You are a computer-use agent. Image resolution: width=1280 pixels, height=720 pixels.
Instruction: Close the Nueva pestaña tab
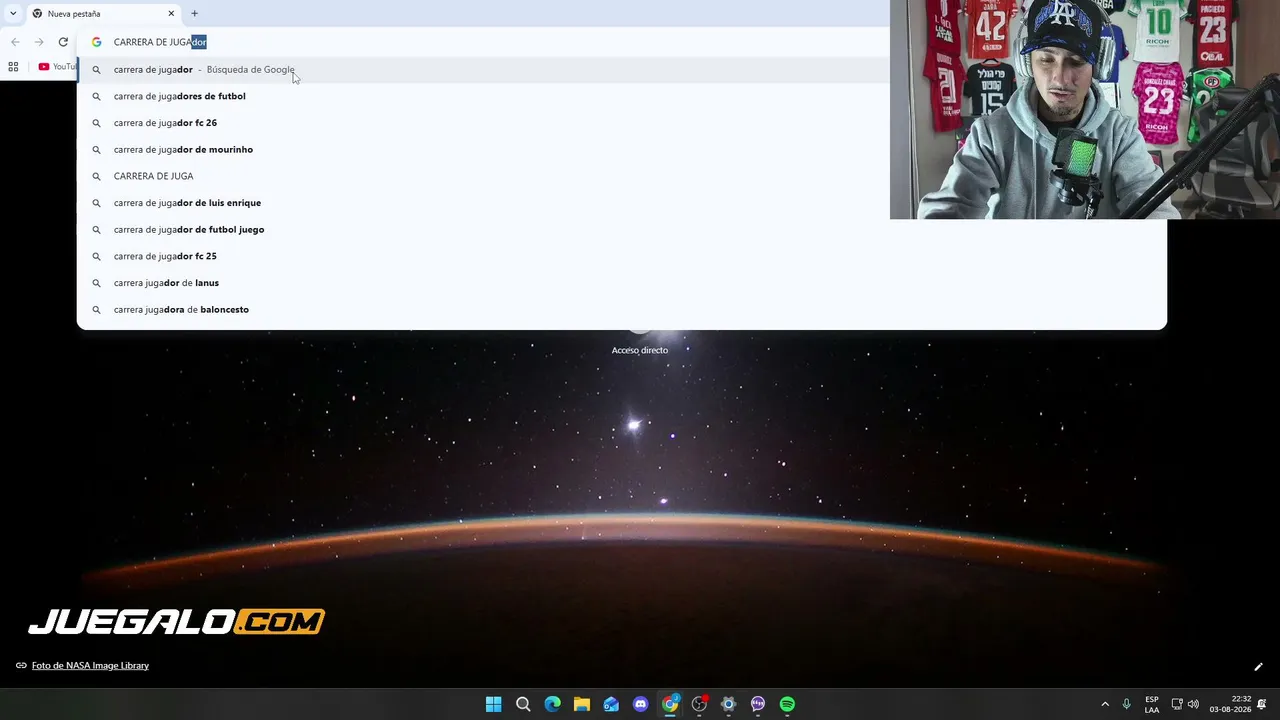click(x=171, y=14)
